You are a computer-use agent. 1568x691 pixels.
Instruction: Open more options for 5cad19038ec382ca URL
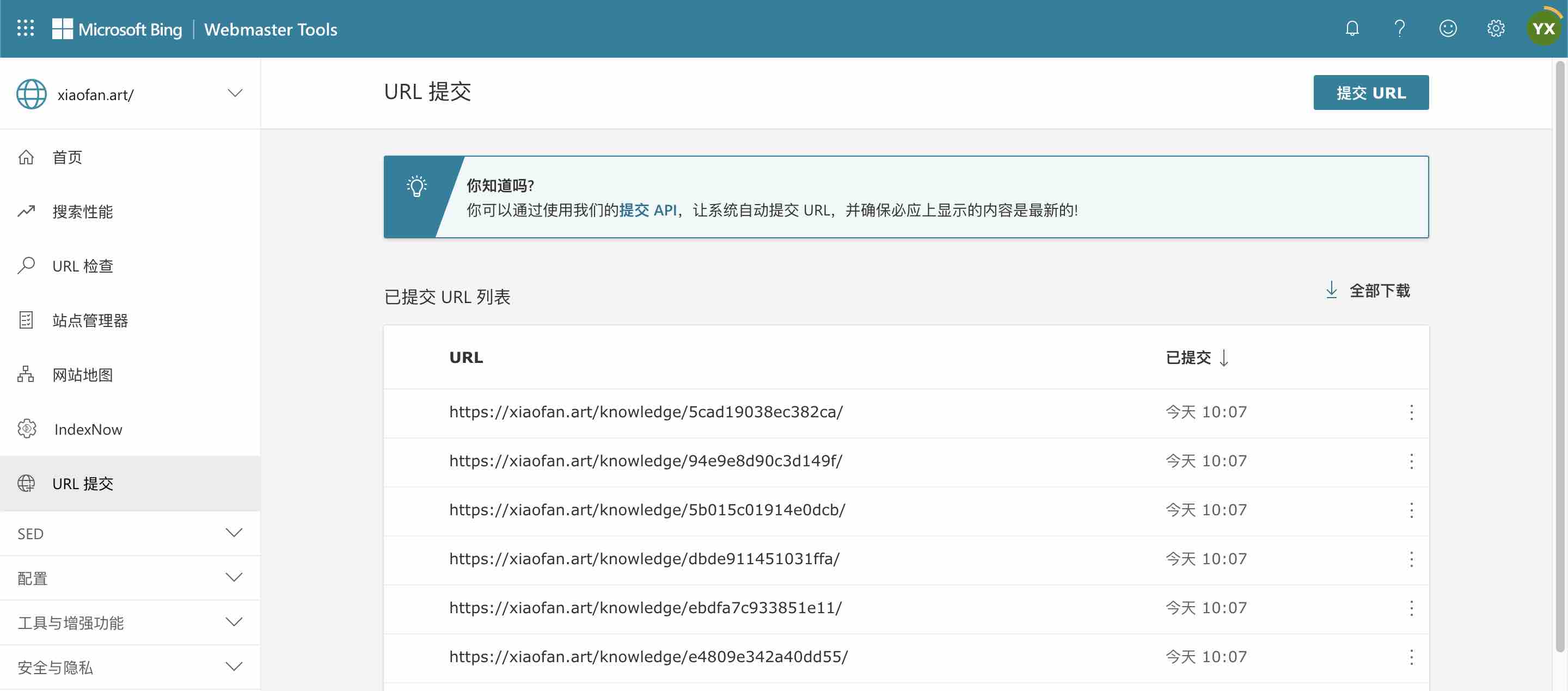tap(1411, 412)
